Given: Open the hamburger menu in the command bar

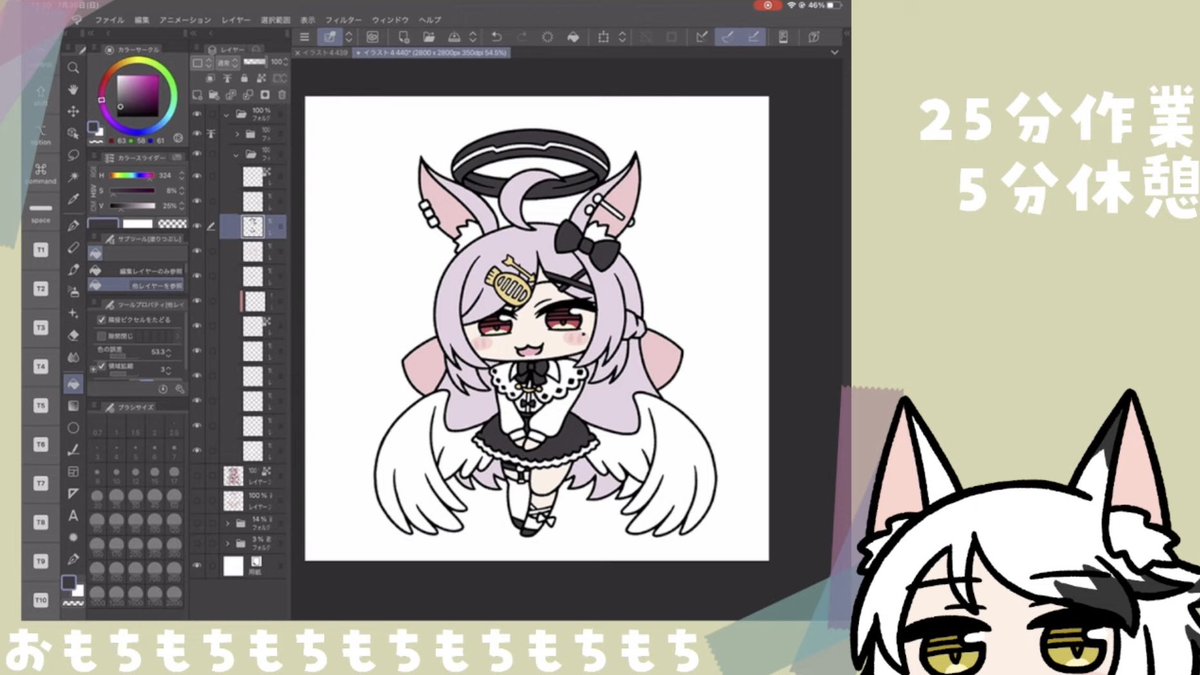Looking at the screenshot, I should [304, 37].
